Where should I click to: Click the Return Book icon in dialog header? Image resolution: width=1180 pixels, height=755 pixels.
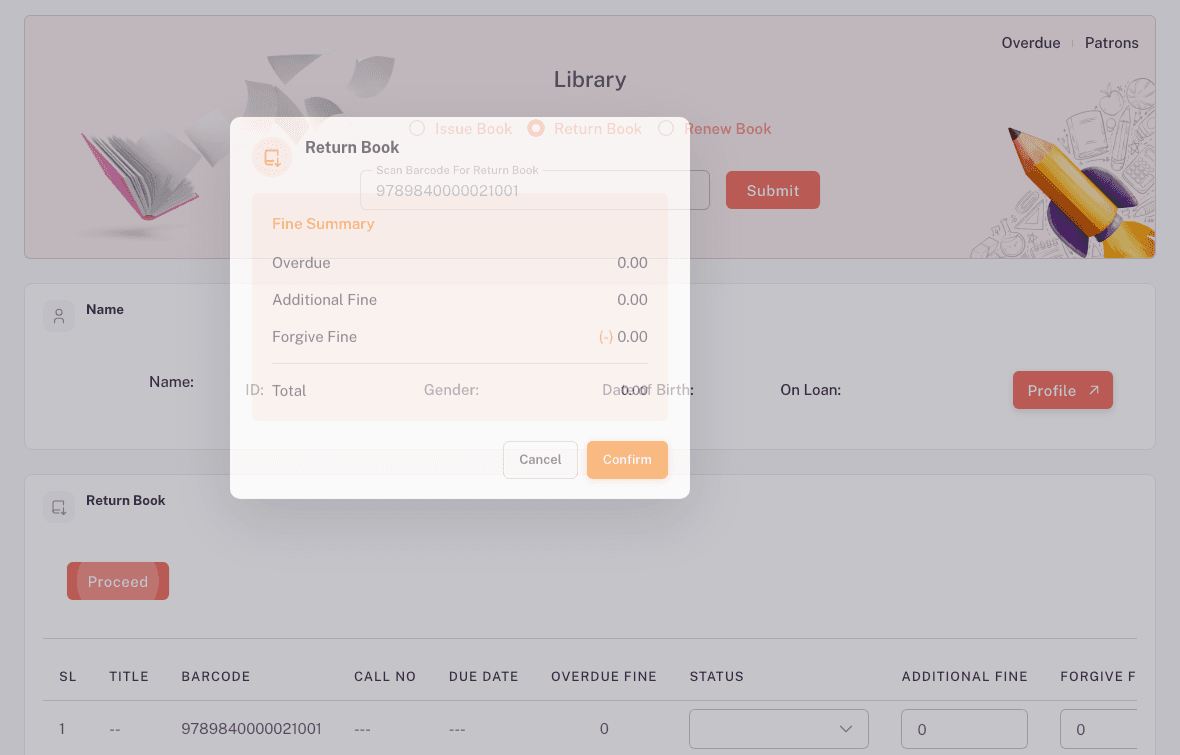pos(272,157)
